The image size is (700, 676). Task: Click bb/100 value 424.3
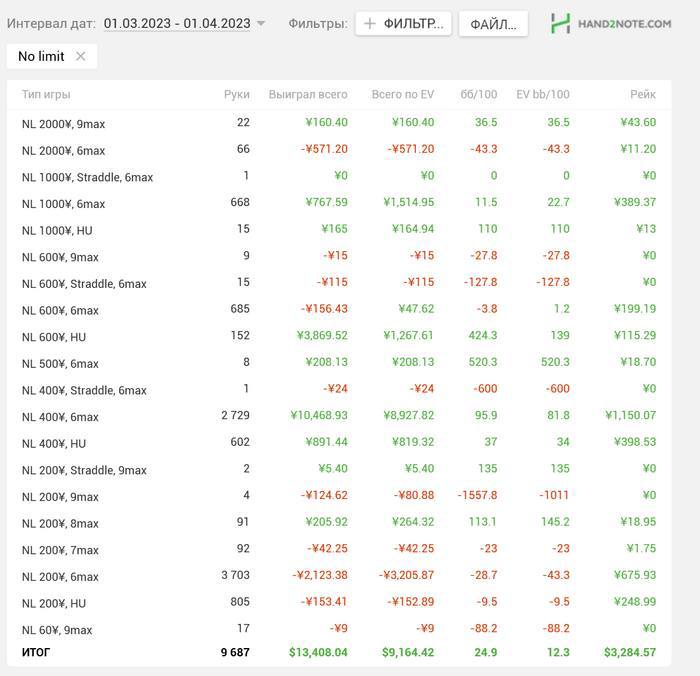click(483, 335)
